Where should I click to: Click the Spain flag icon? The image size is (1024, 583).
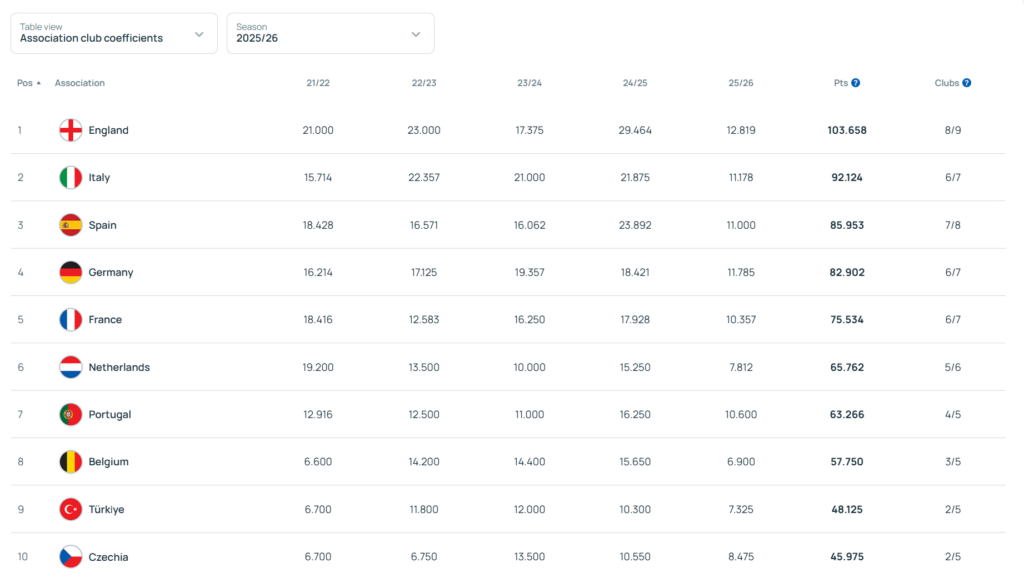pyautogui.click(x=70, y=225)
